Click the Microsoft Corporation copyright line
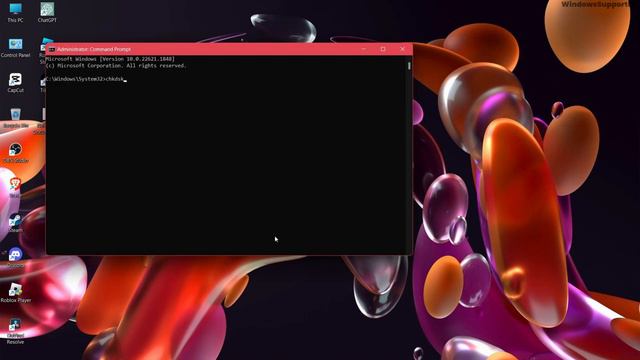Viewport: 640px width, 360px height. coord(116,66)
